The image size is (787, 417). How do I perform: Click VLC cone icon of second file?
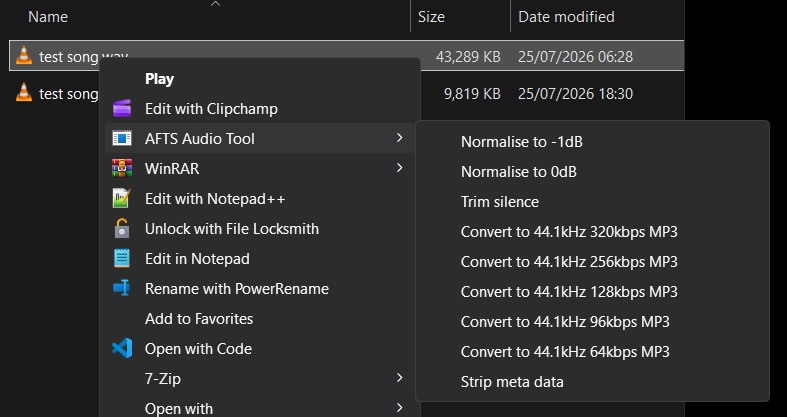[24, 93]
